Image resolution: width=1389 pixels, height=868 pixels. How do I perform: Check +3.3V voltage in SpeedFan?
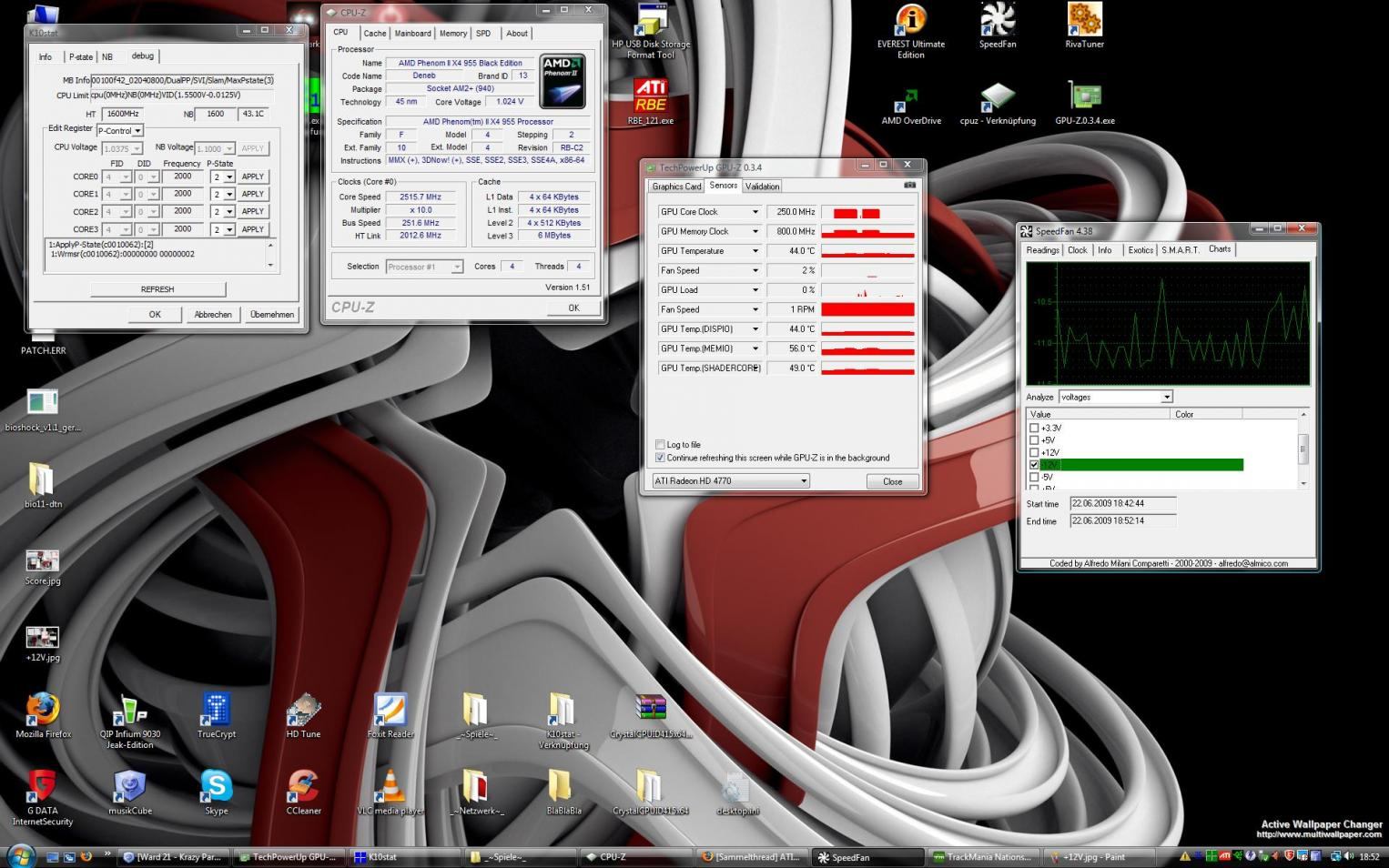1034,428
